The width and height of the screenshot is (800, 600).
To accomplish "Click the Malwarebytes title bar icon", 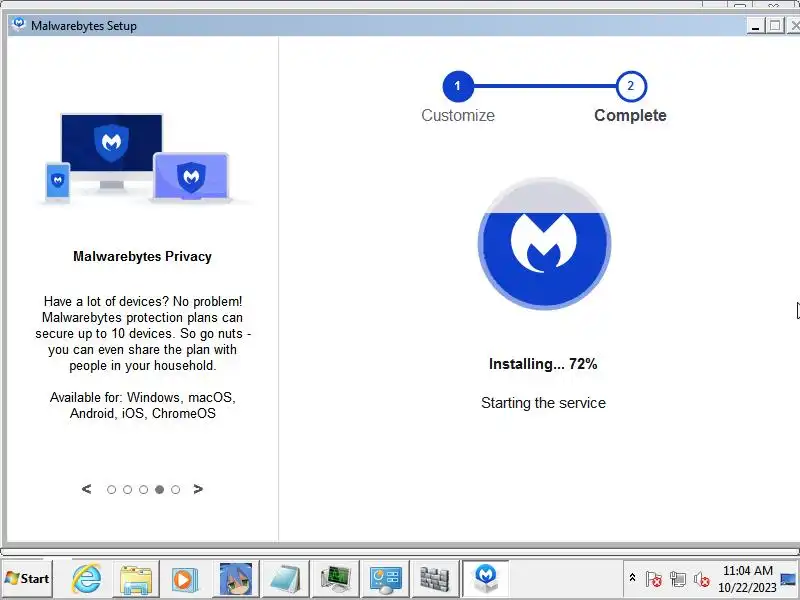I will tap(19, 24).
